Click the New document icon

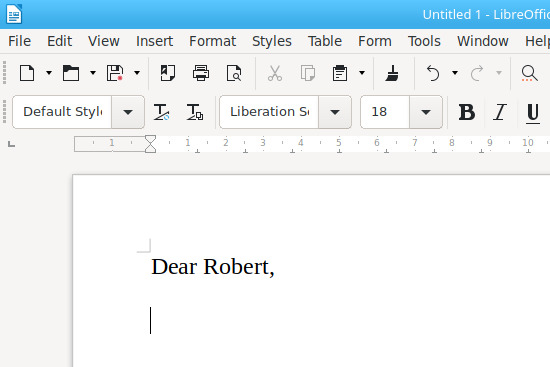point(27,73)
